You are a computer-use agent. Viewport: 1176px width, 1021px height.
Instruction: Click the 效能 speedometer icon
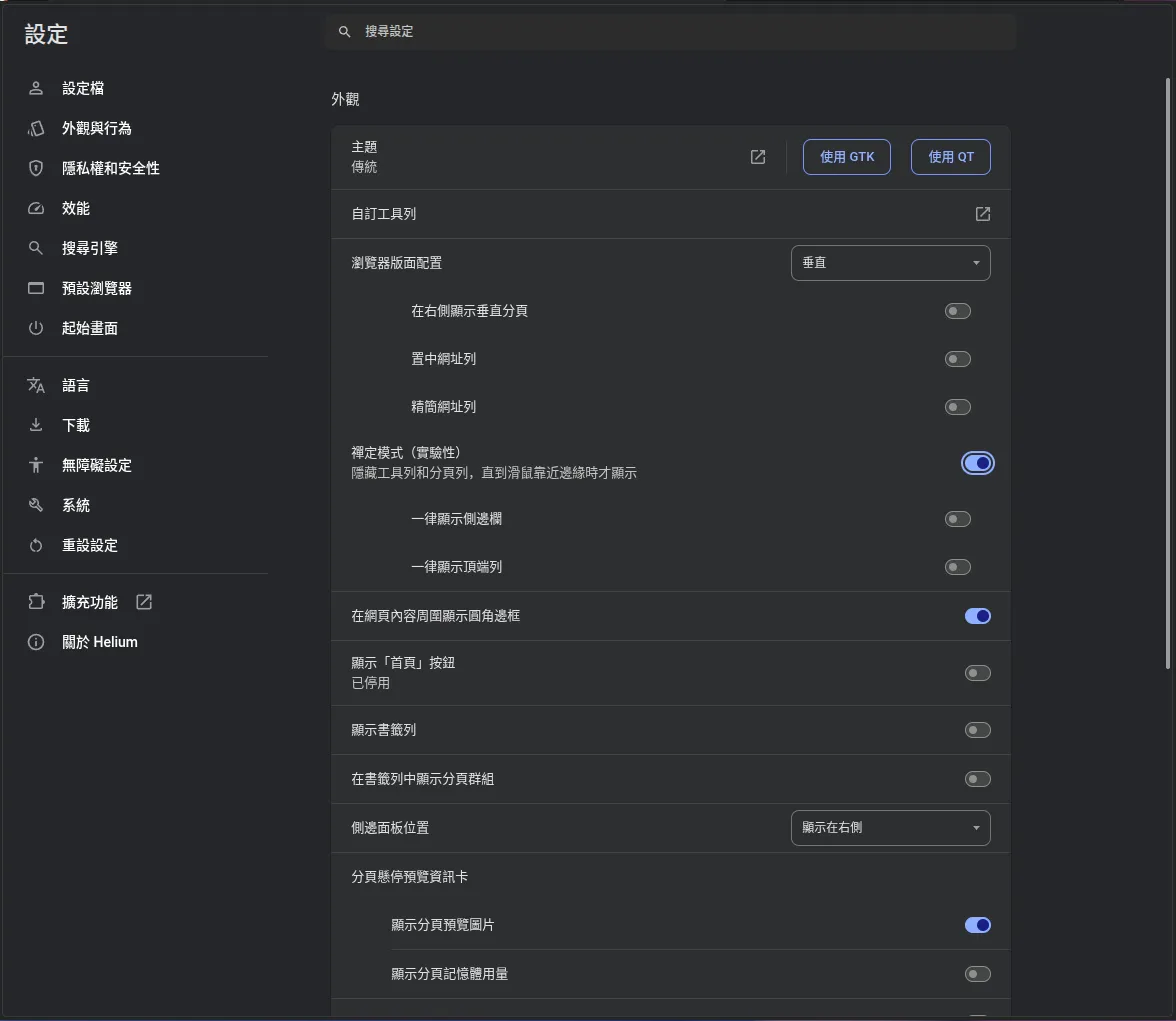(35, 208)
